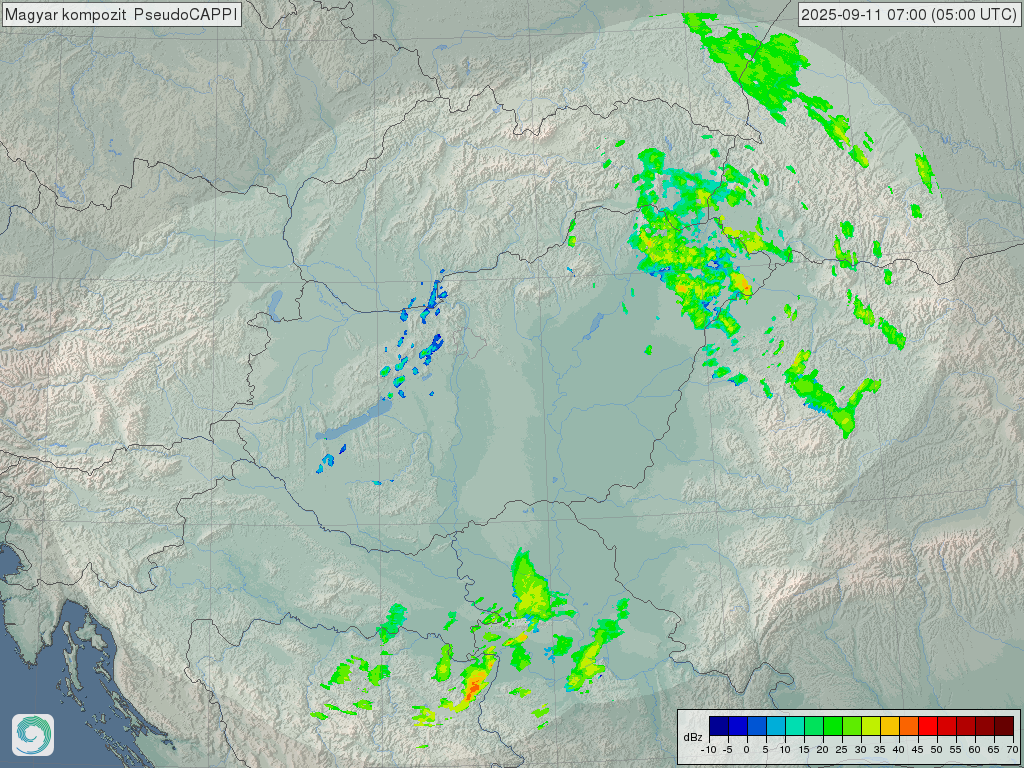
Task: Select the yellow-green 30 to 35 swatch
Action: pos(871,726)
